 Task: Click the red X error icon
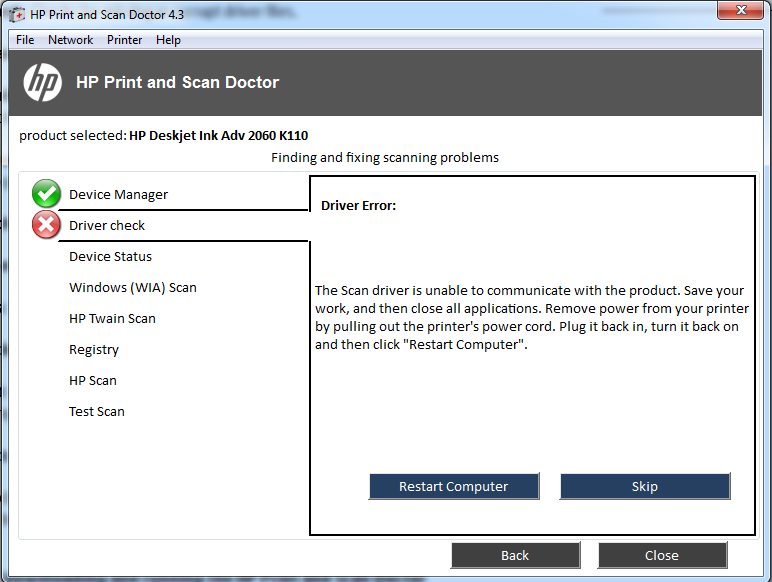point(46,225)
